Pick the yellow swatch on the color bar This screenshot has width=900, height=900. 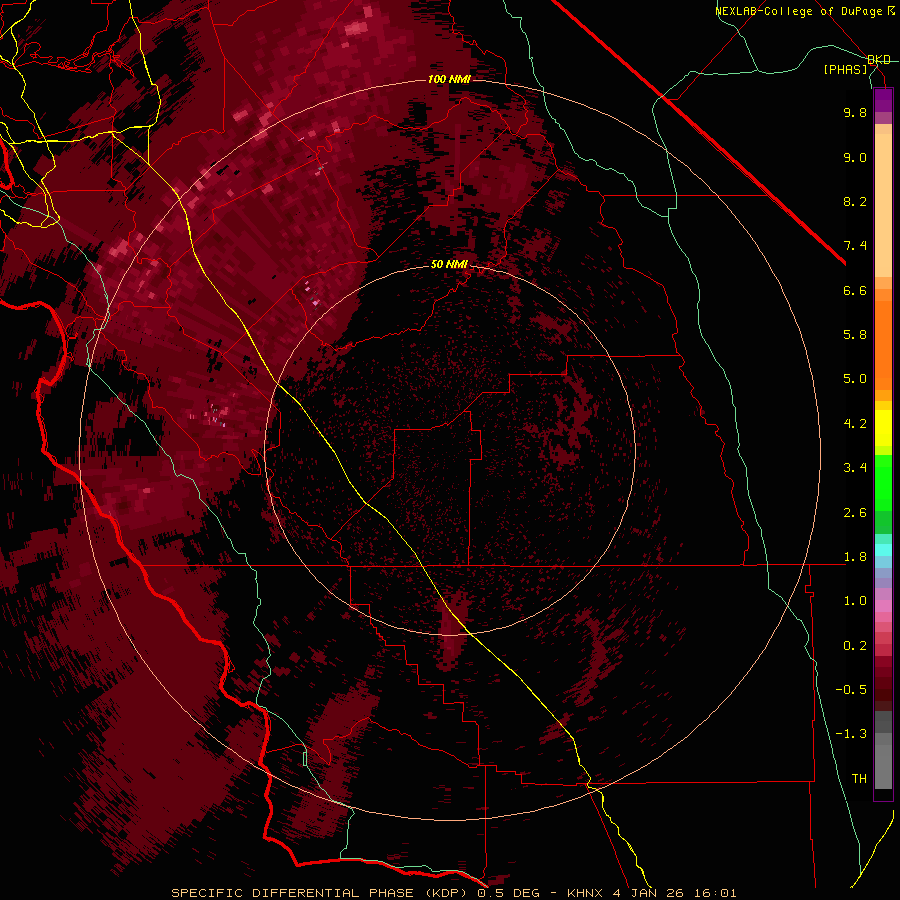883,428
